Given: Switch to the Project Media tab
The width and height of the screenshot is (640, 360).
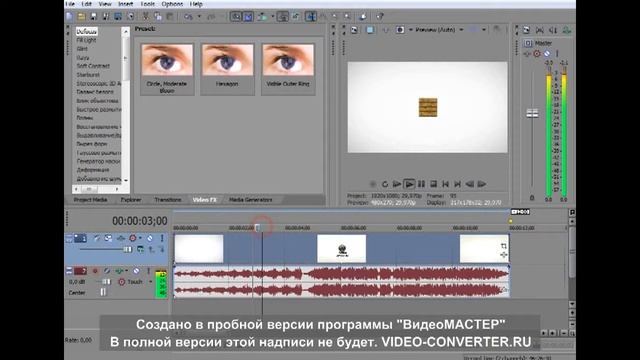Looking at the screenshot, I should (90, 200).
